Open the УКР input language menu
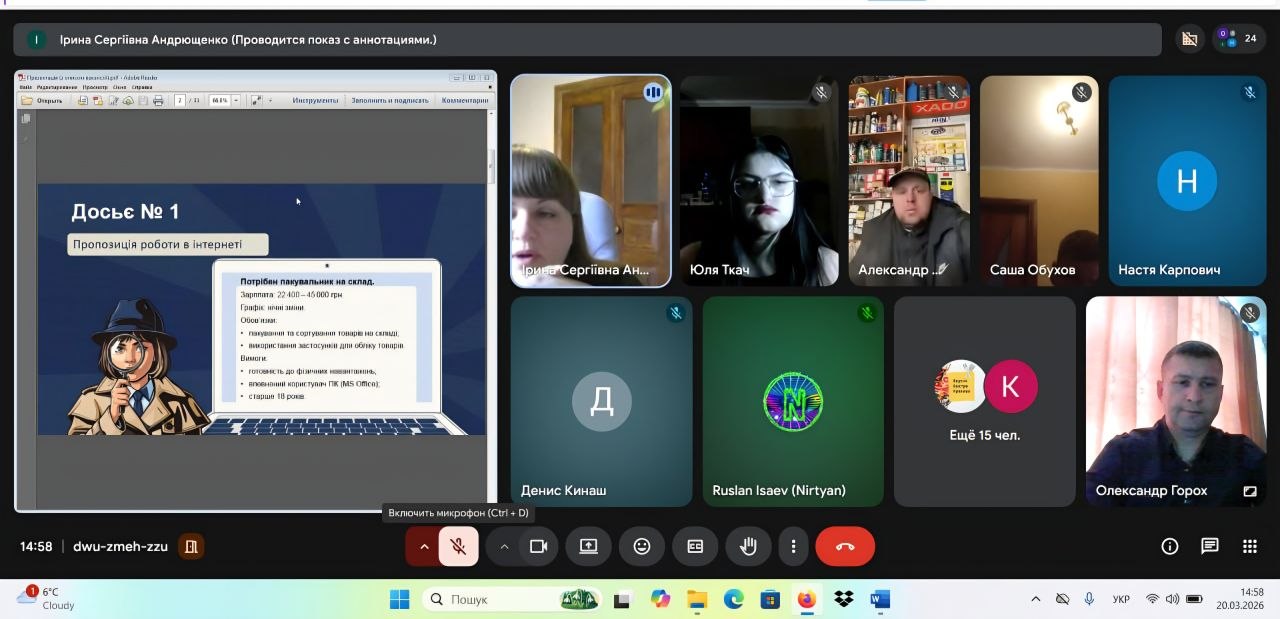The height and width of the screenshot is (619, 1280). coord(1121,599)
